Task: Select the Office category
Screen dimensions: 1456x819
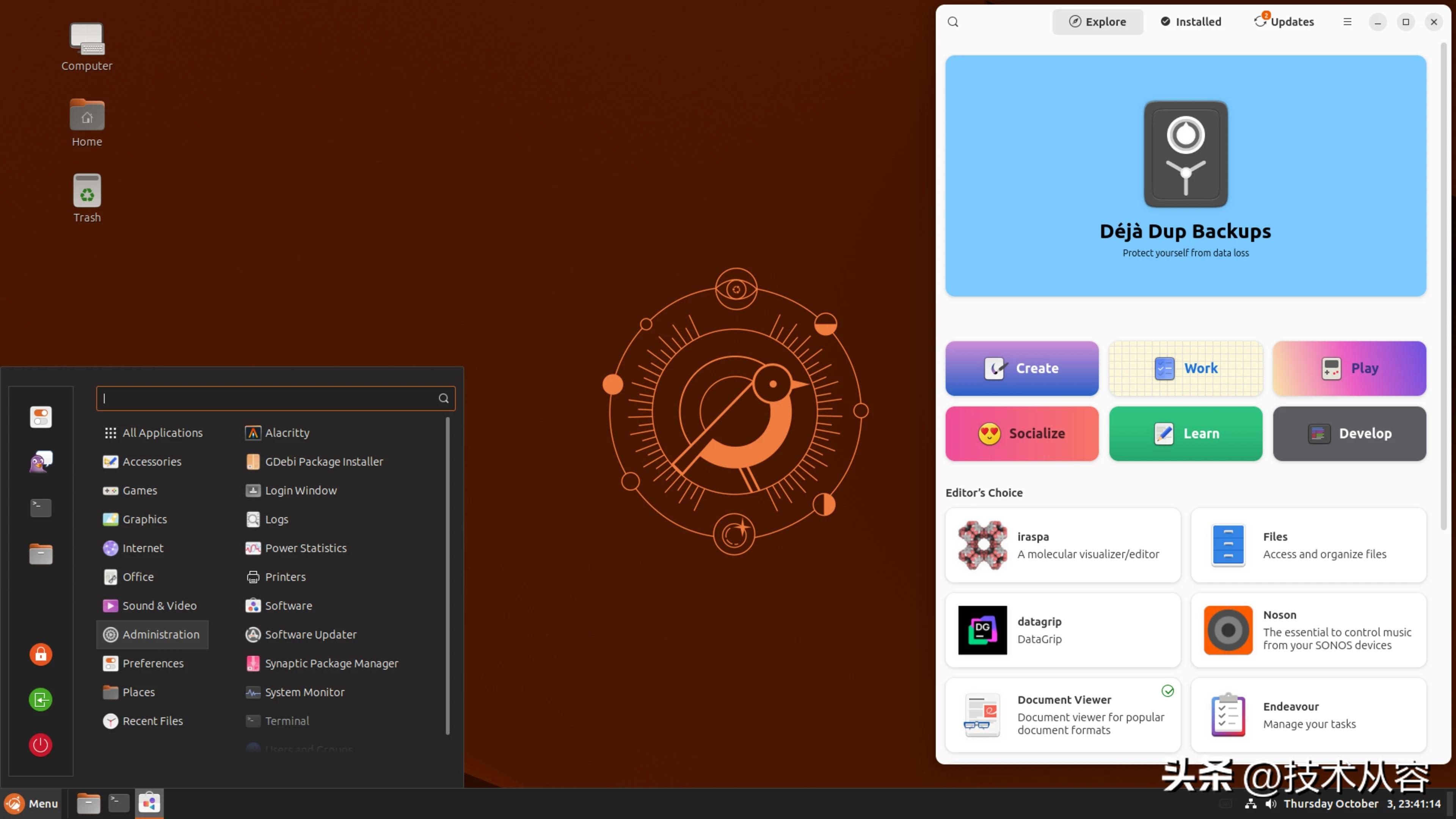Action: [152, 577]
